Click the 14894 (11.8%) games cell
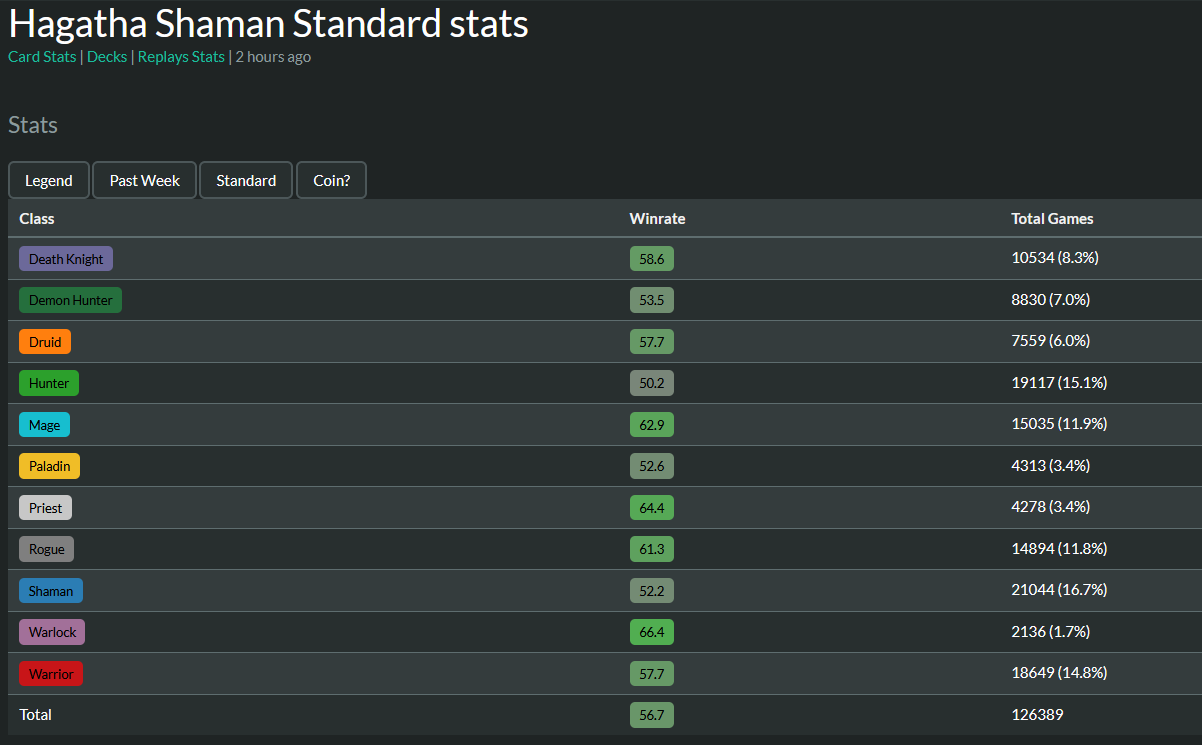The image size is (1202, 745). 1059,548
